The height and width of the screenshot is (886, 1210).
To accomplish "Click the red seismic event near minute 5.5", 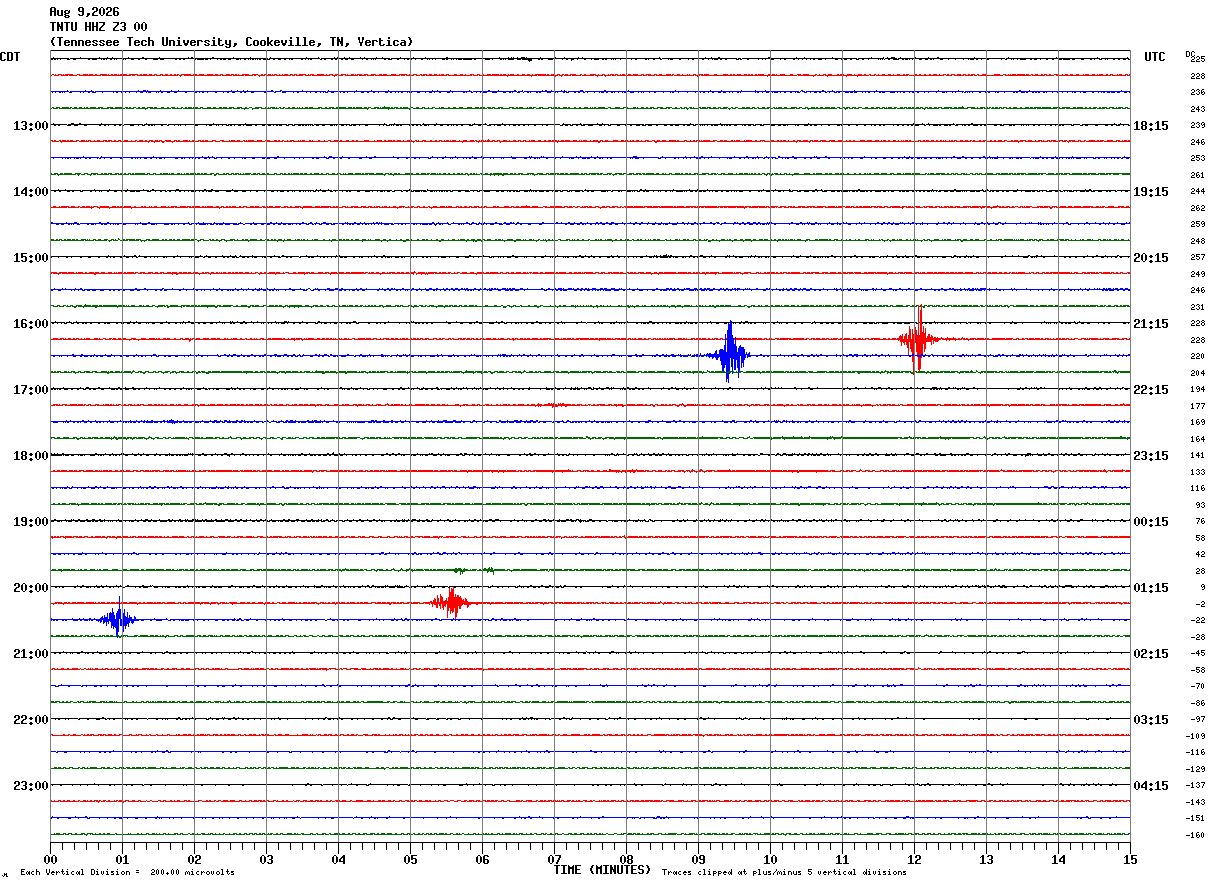I will pyautogui.click(x=451, y=602).
